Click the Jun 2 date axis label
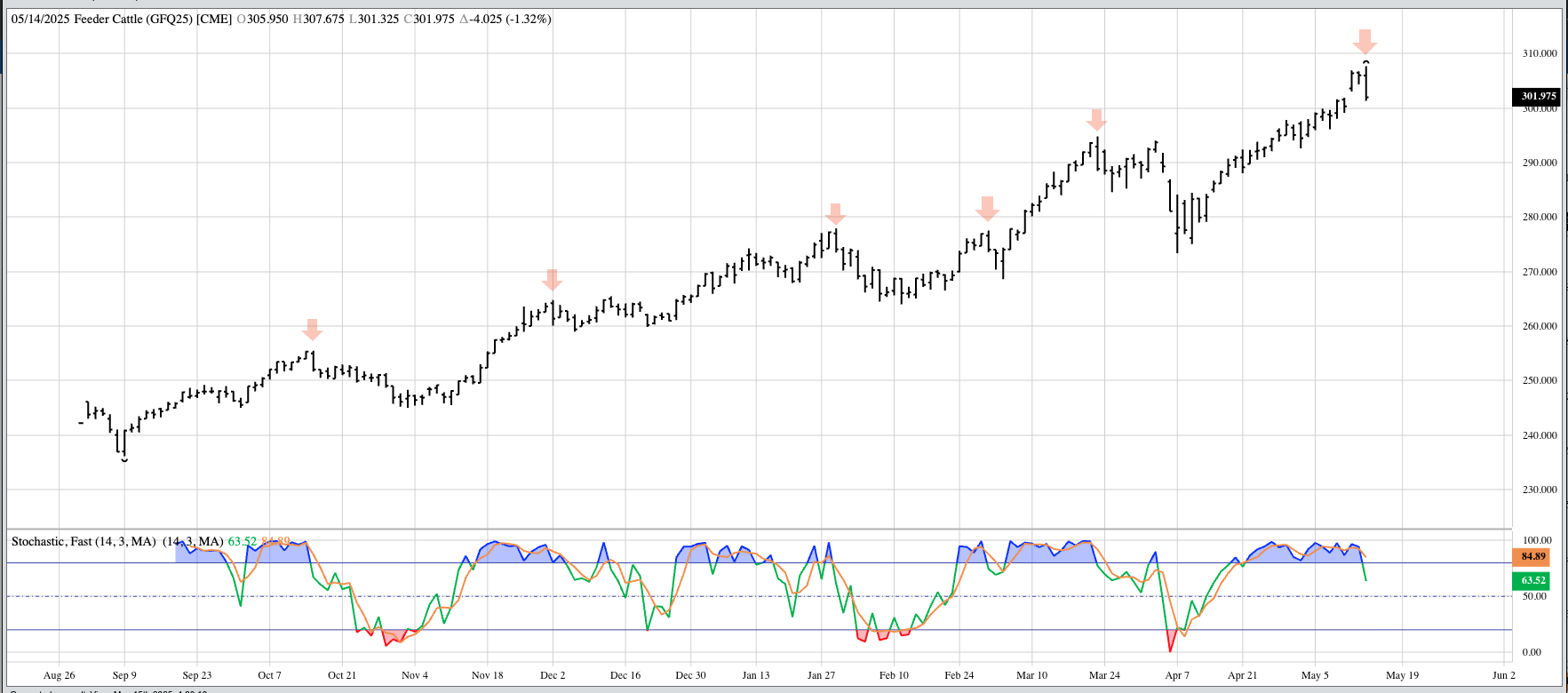Screen dimensions: 1568x693 point(1503,675)
